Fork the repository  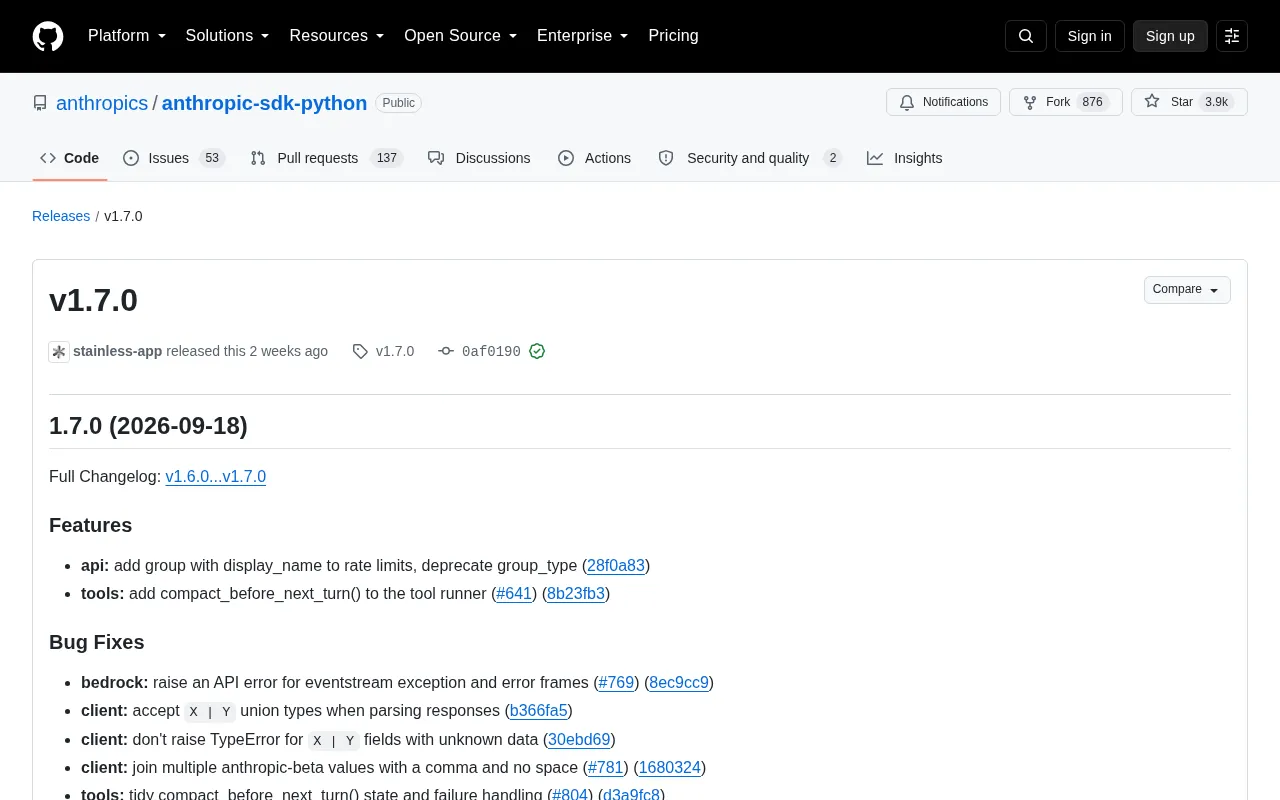pos(1065,102)
